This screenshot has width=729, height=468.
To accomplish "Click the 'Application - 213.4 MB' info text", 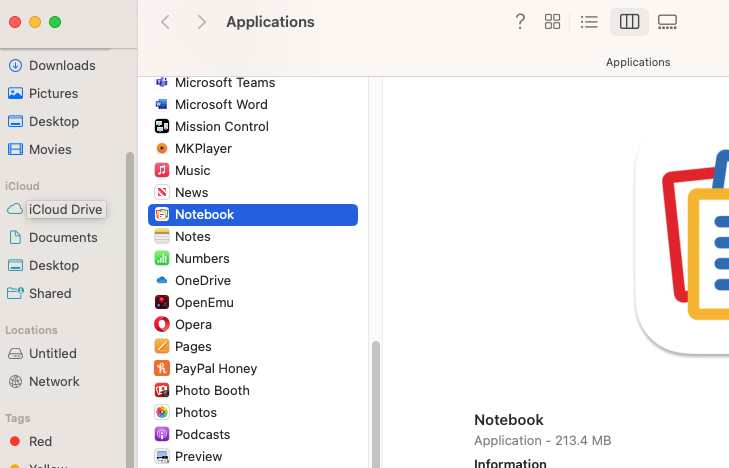I will click(x=542, y=441).
